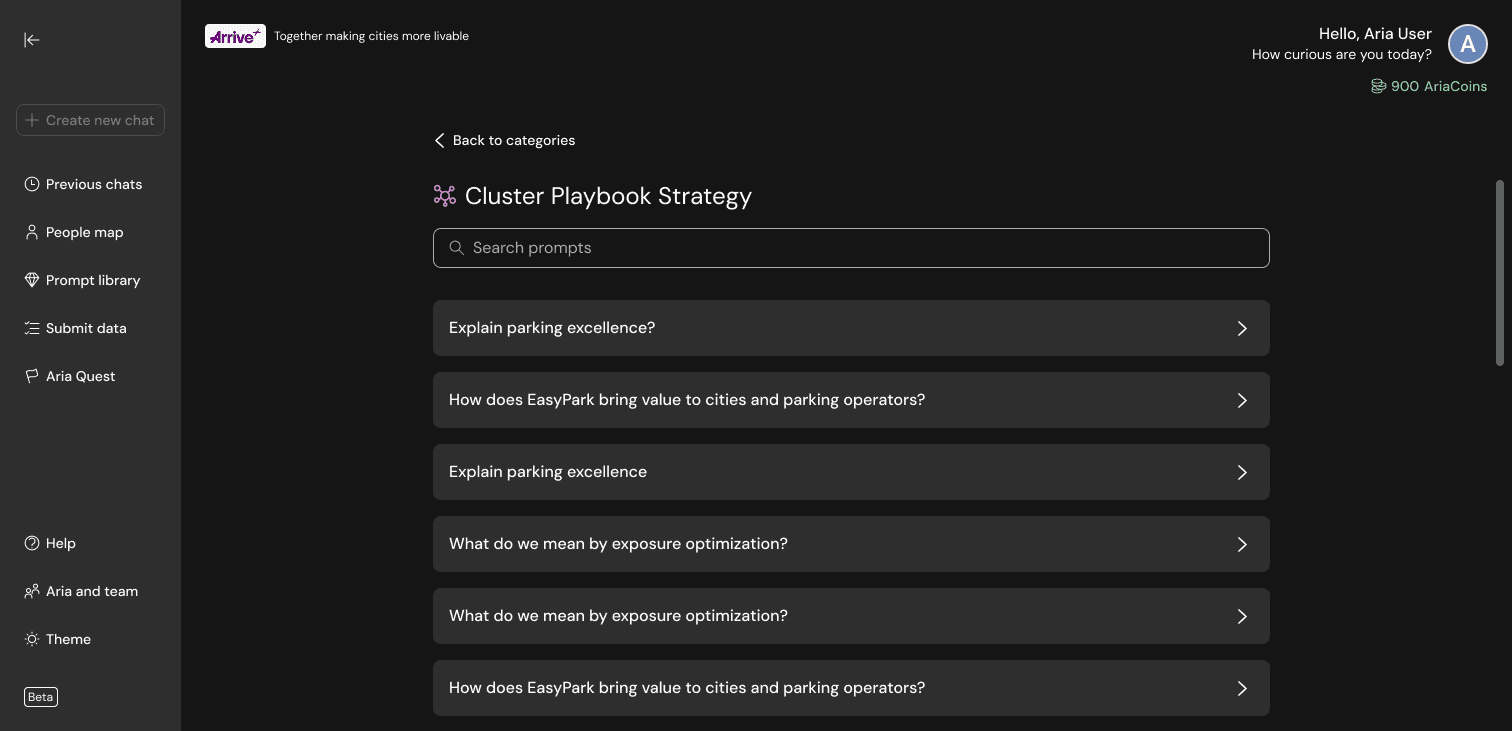Open Submit data in sidebar
This screenshot has width=1512, height=731.
pos(86,328)
